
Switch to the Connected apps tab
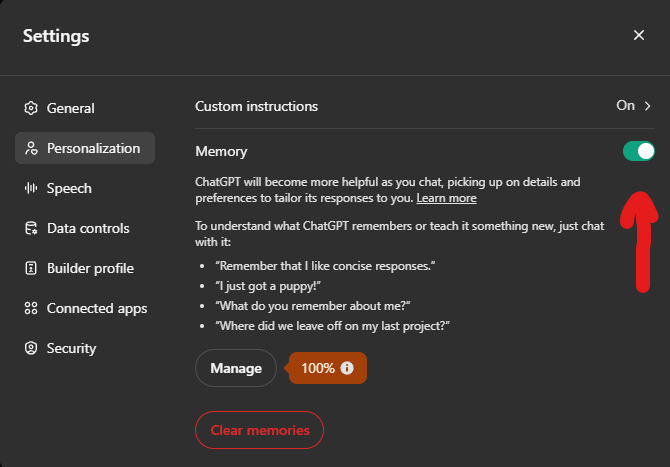(85, 308)
